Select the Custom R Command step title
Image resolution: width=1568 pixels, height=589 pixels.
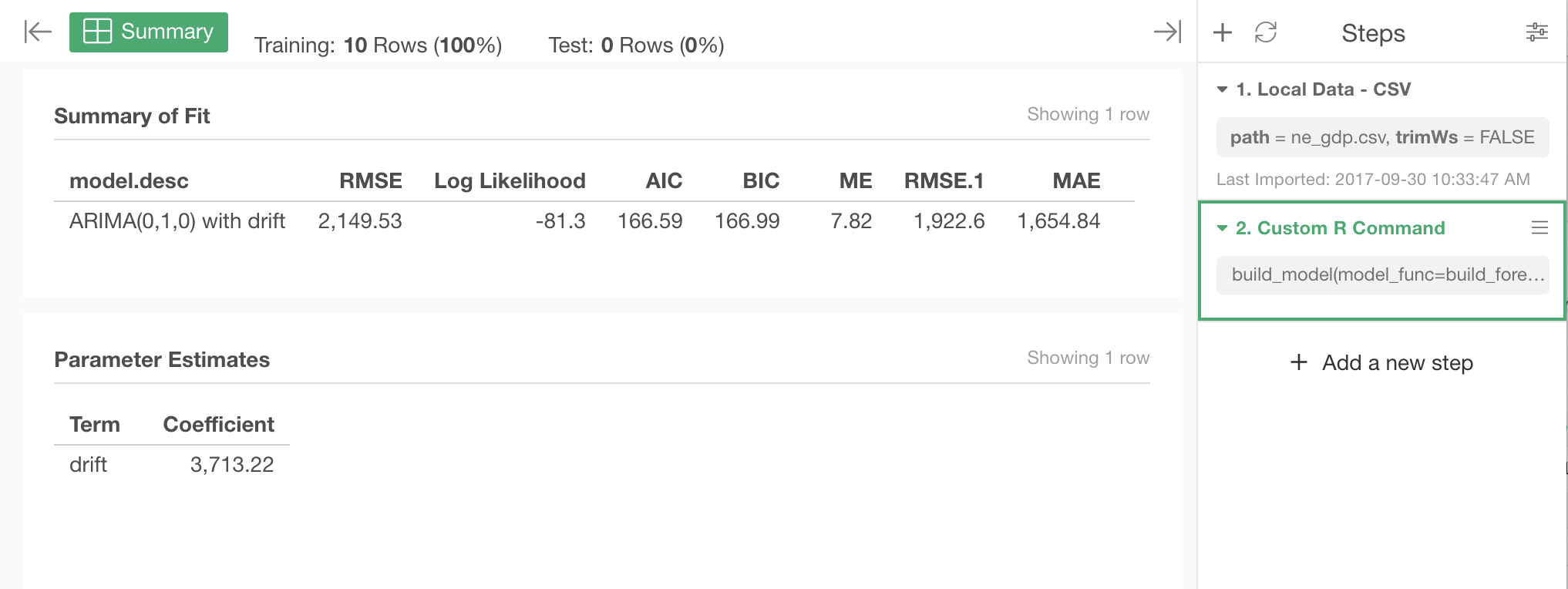click(x=1340, y=228)
